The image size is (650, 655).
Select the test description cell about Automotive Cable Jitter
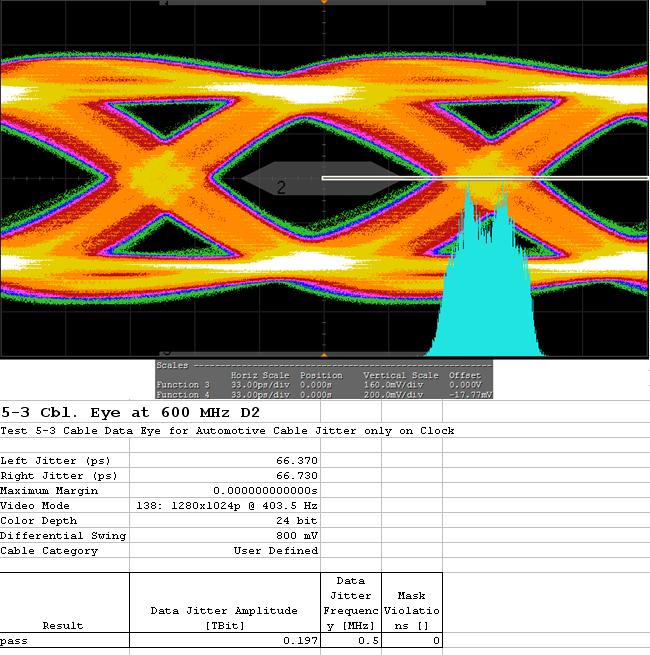pos(227,431)
